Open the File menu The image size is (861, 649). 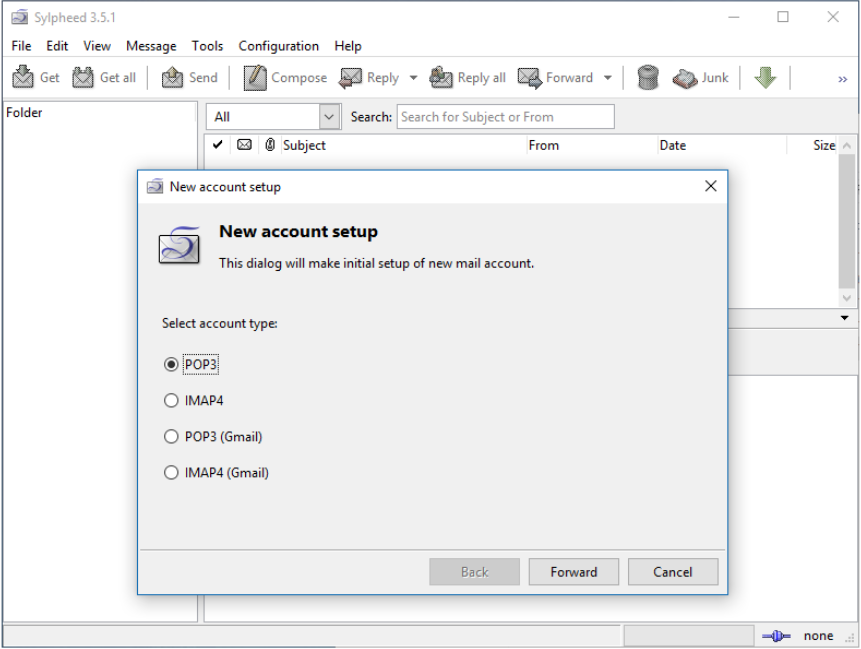pos(21,46)
